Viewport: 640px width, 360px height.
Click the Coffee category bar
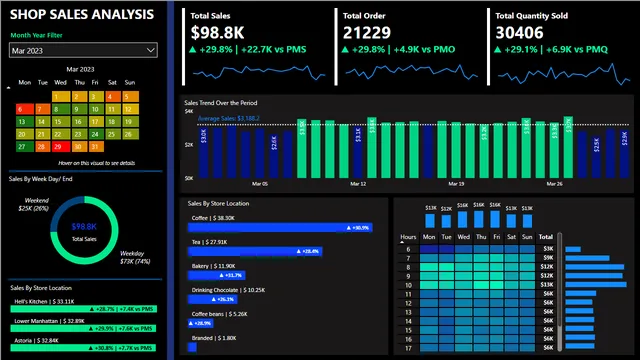tap(280, 227)
